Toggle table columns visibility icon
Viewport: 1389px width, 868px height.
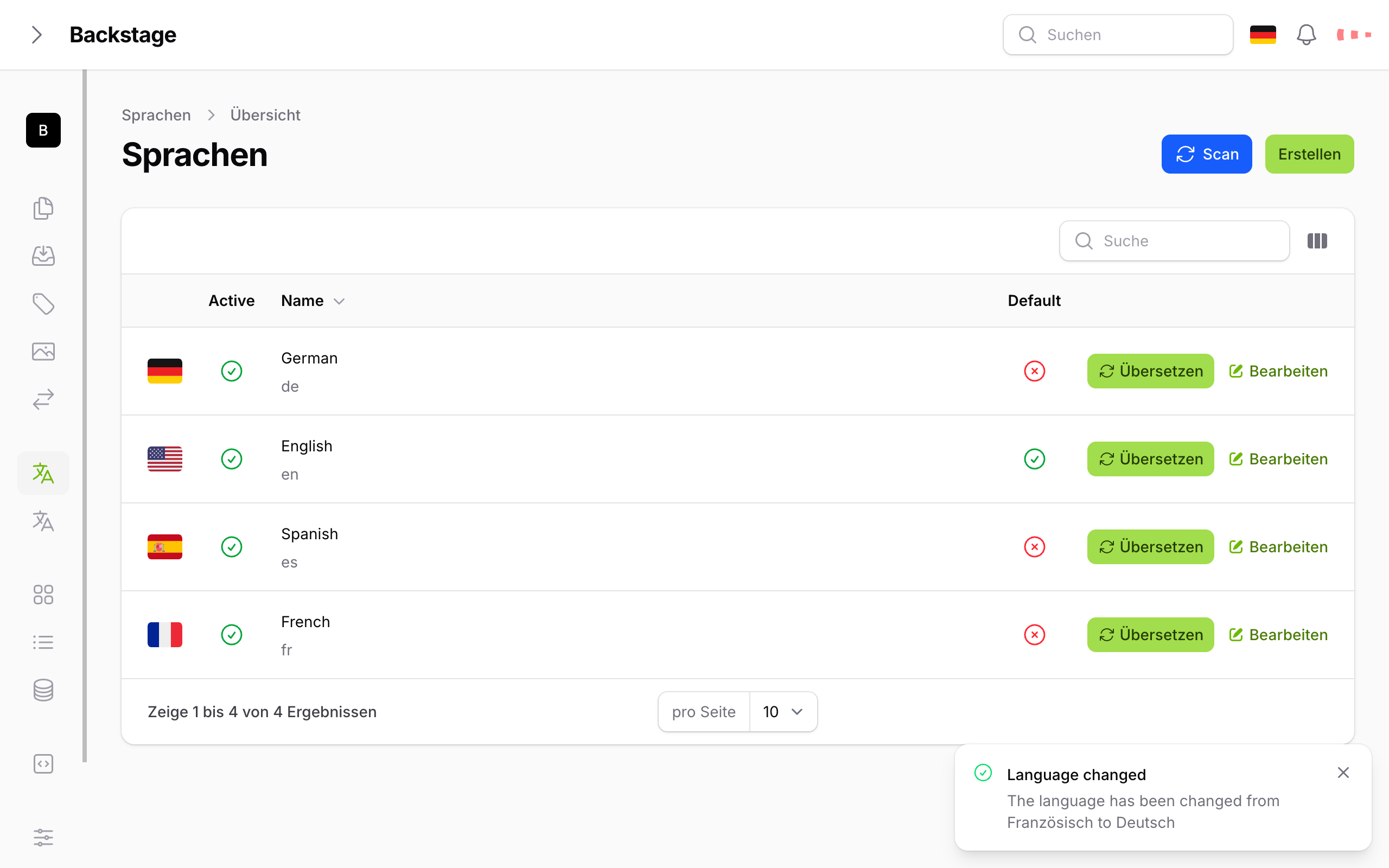click(x=1317, y=241)
